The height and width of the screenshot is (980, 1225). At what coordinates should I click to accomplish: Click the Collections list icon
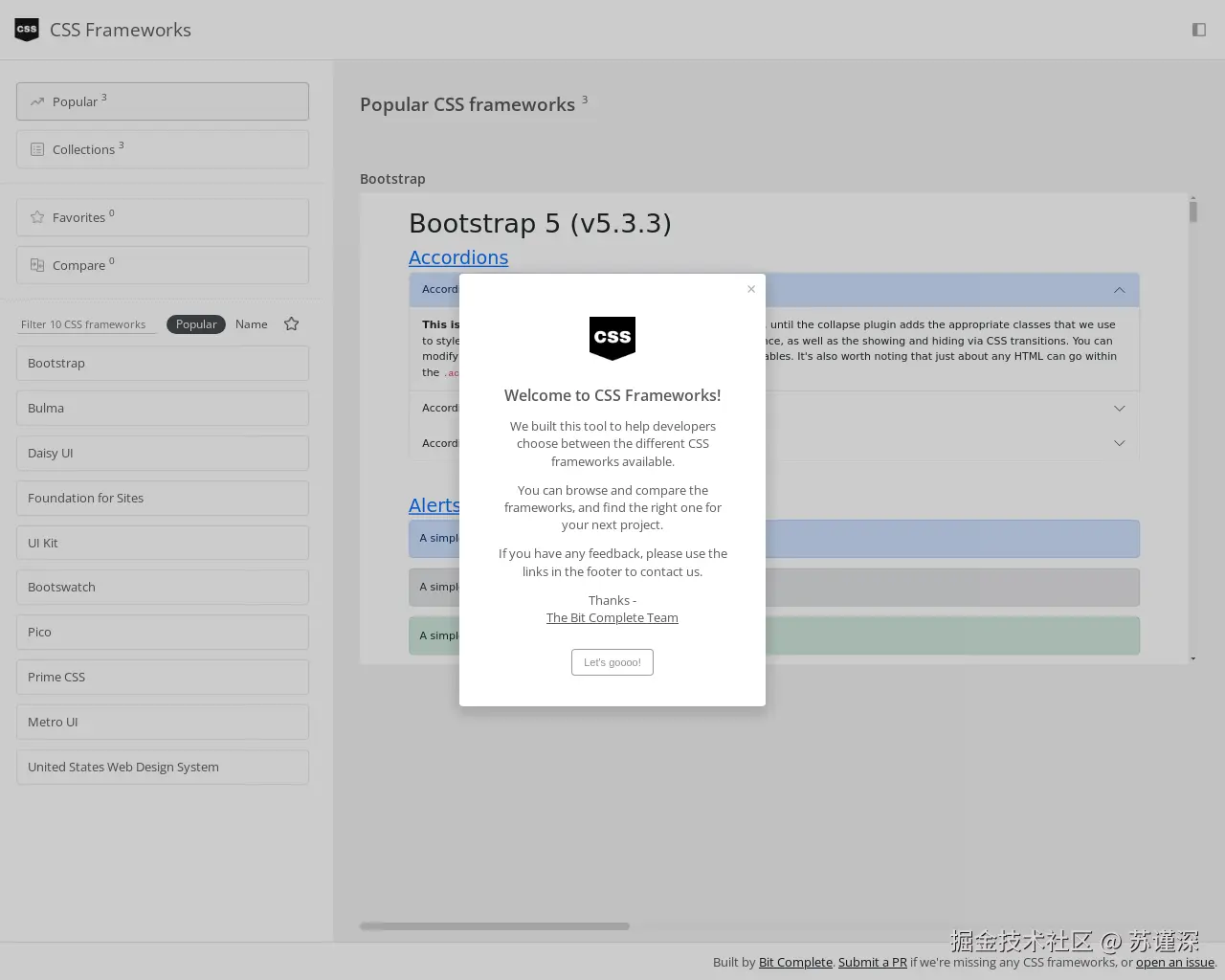click(x=37, y=149)
